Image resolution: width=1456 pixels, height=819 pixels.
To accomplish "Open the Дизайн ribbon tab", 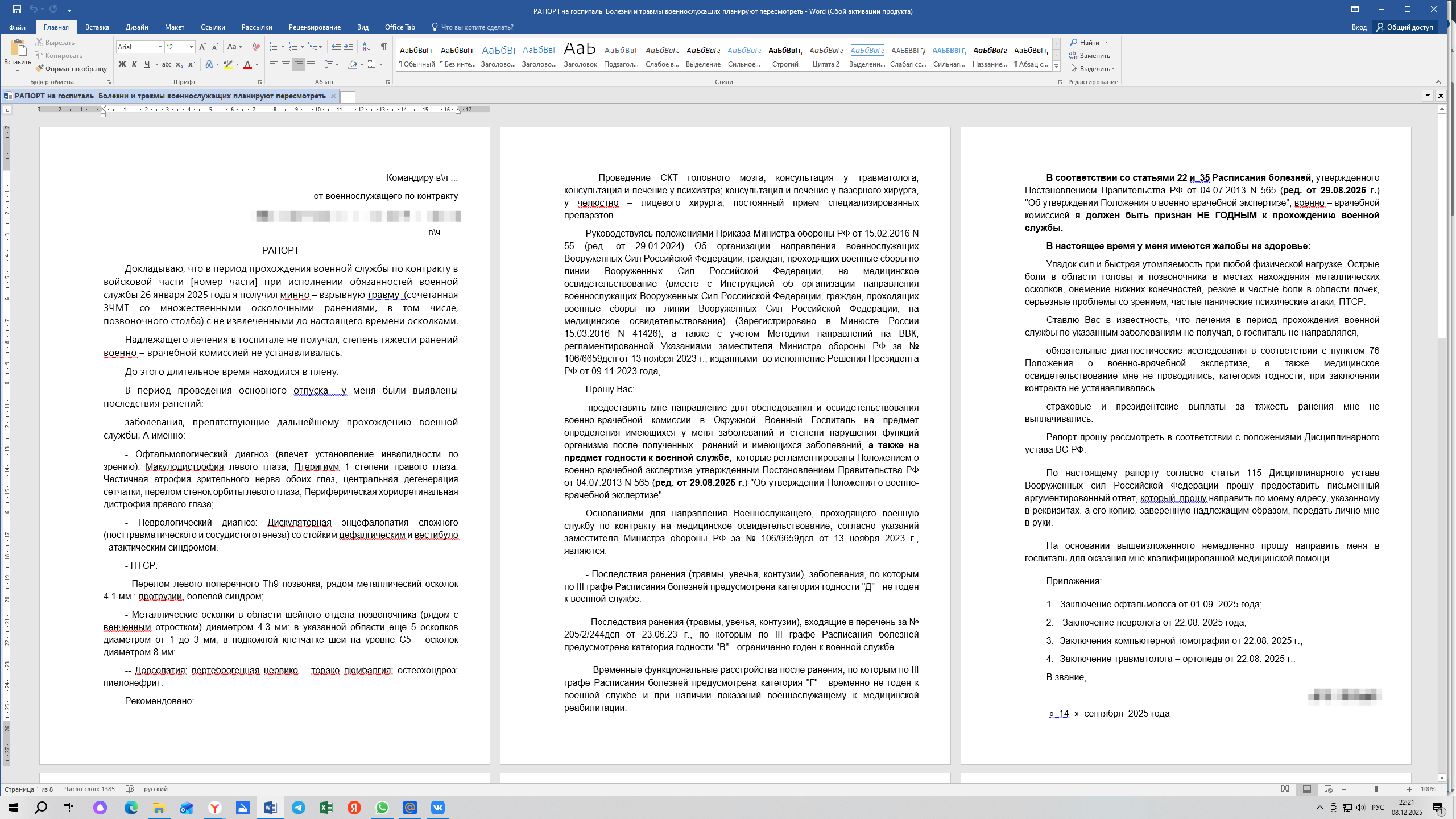I will [137, 27].
